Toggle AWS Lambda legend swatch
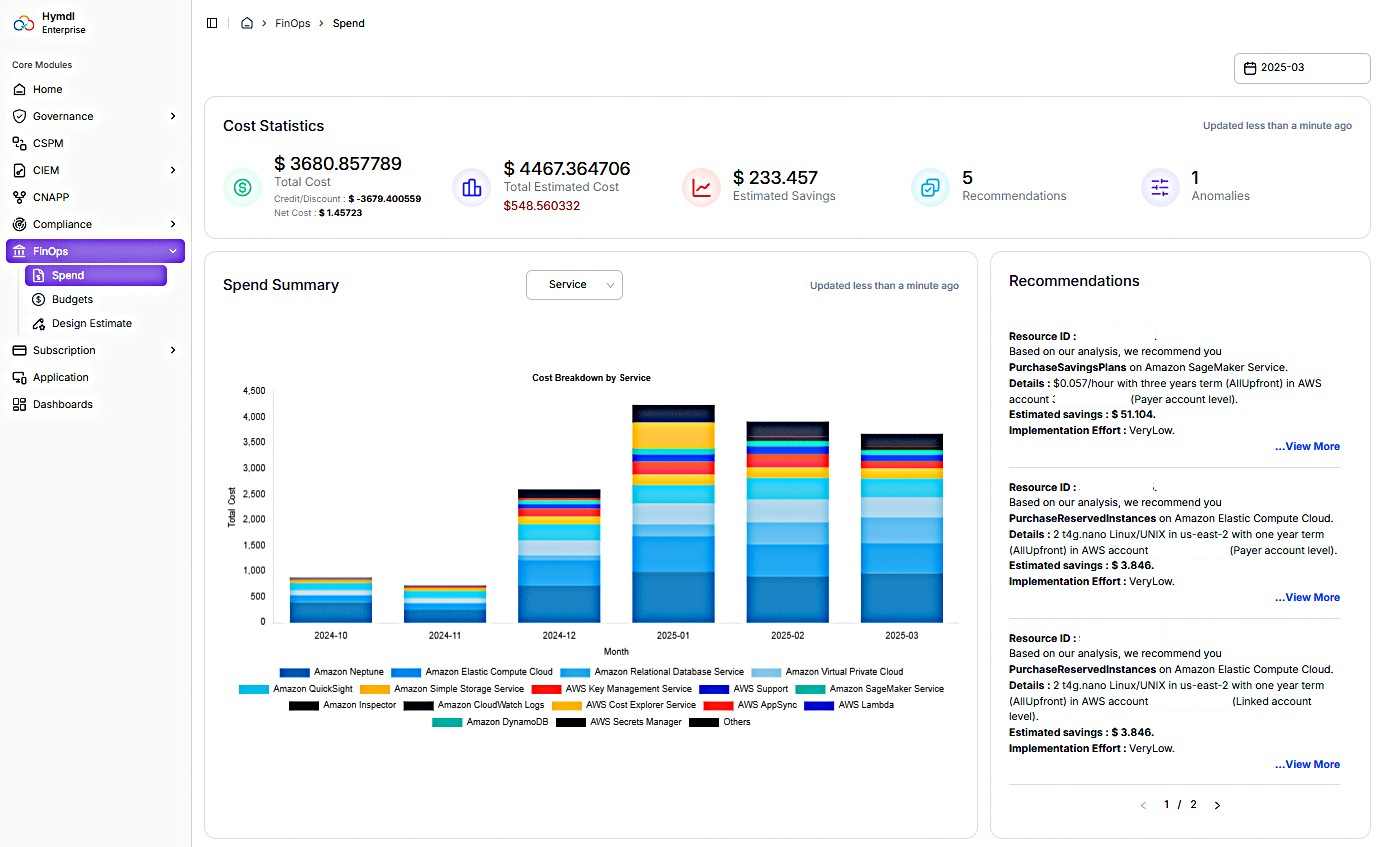1381x847 pixels. click(819, 705)
